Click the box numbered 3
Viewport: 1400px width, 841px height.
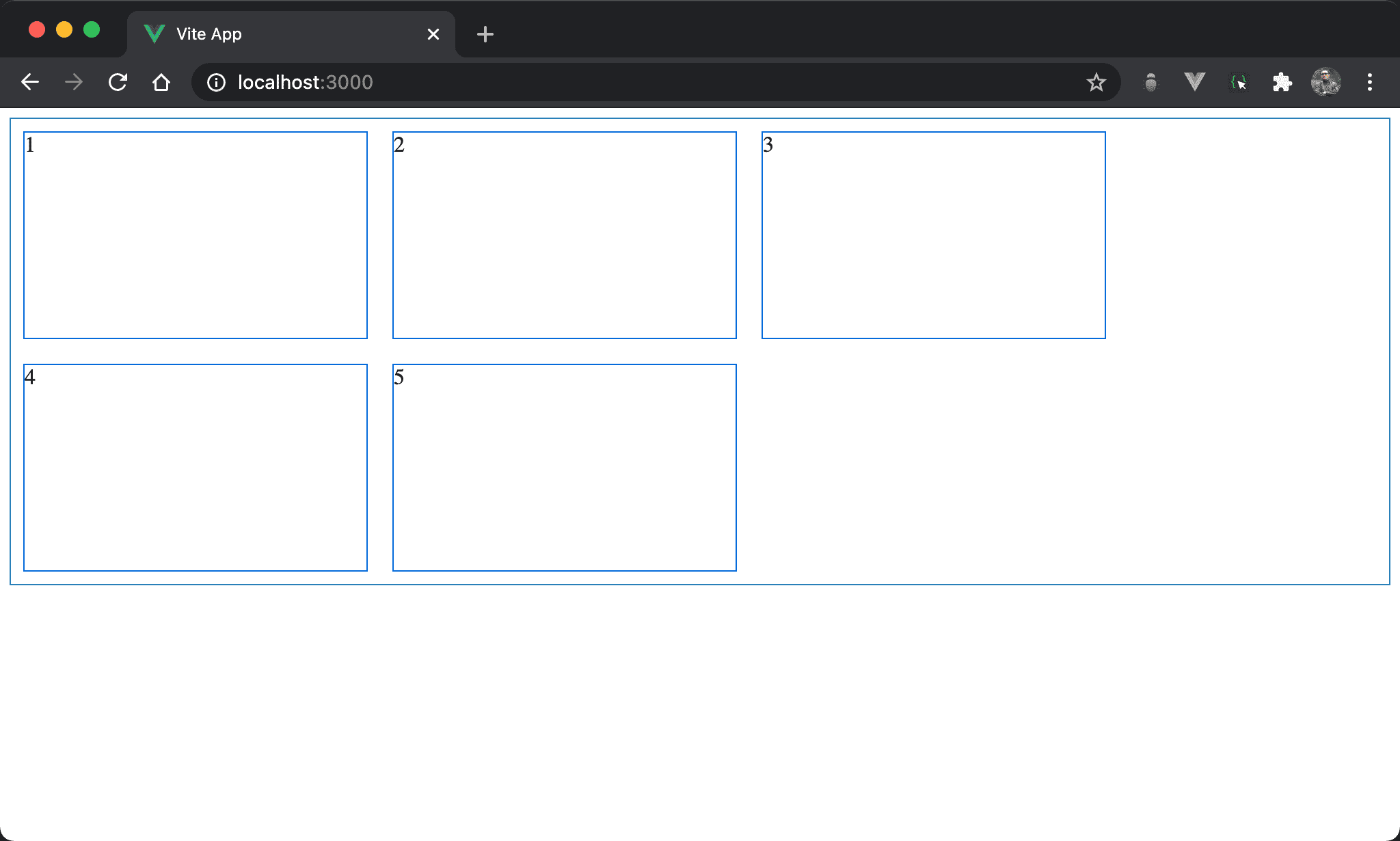coord(933,235)
